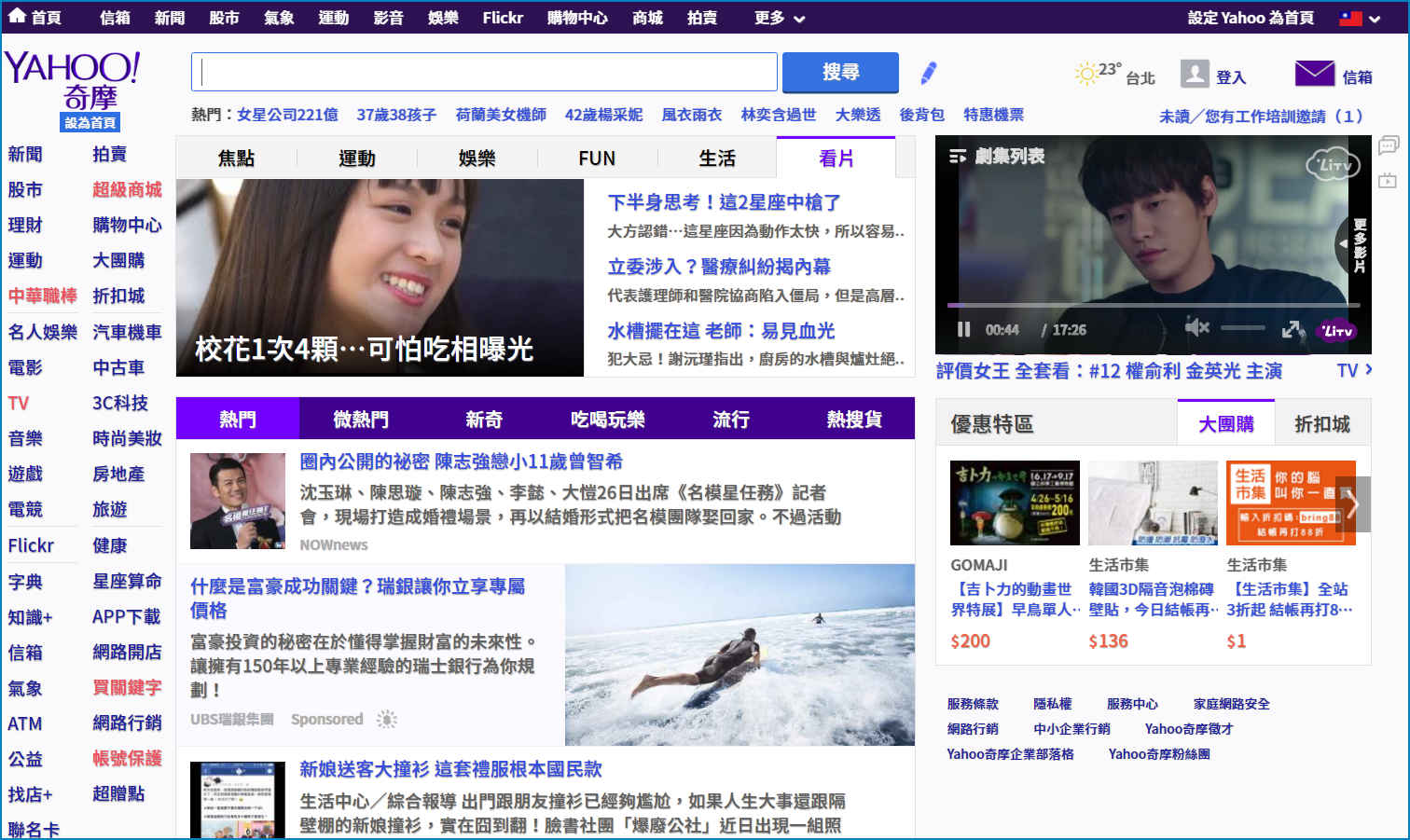Open the 星座算命 sidebar link
1410x840 pixels.
coord(127,581)
